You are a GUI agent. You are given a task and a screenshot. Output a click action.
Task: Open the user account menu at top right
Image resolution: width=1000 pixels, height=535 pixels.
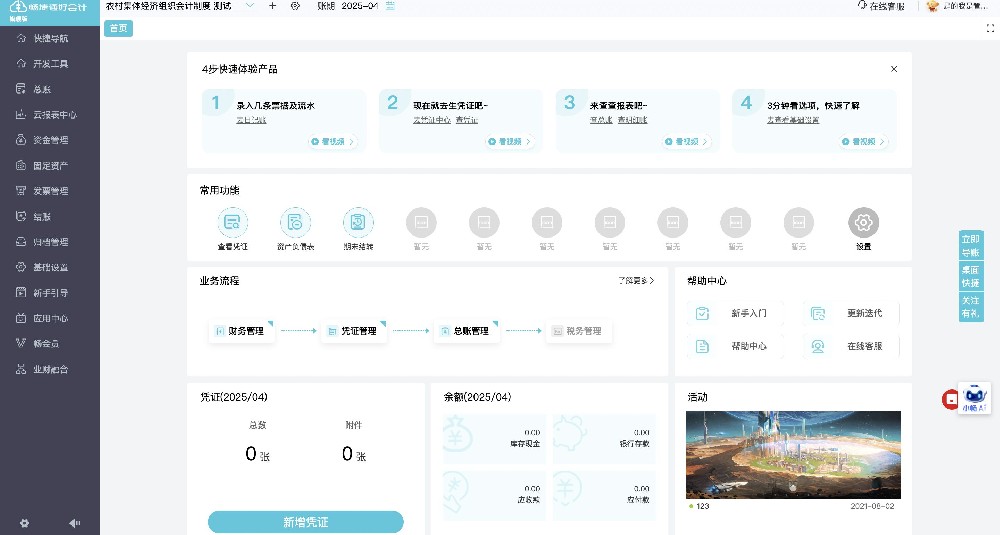958,6
